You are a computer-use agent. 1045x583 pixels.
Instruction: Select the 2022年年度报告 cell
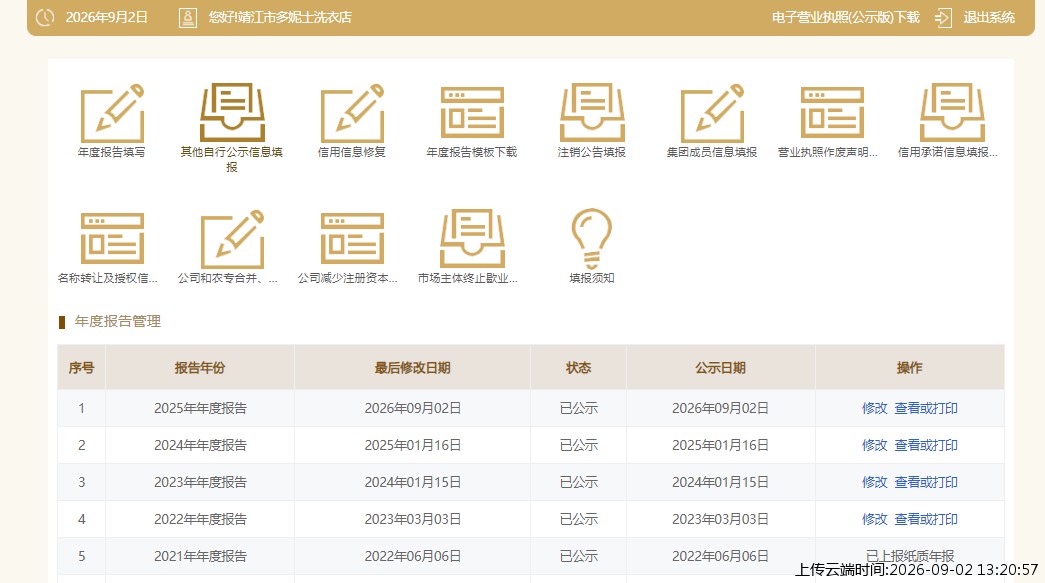(x=200, y=519)
